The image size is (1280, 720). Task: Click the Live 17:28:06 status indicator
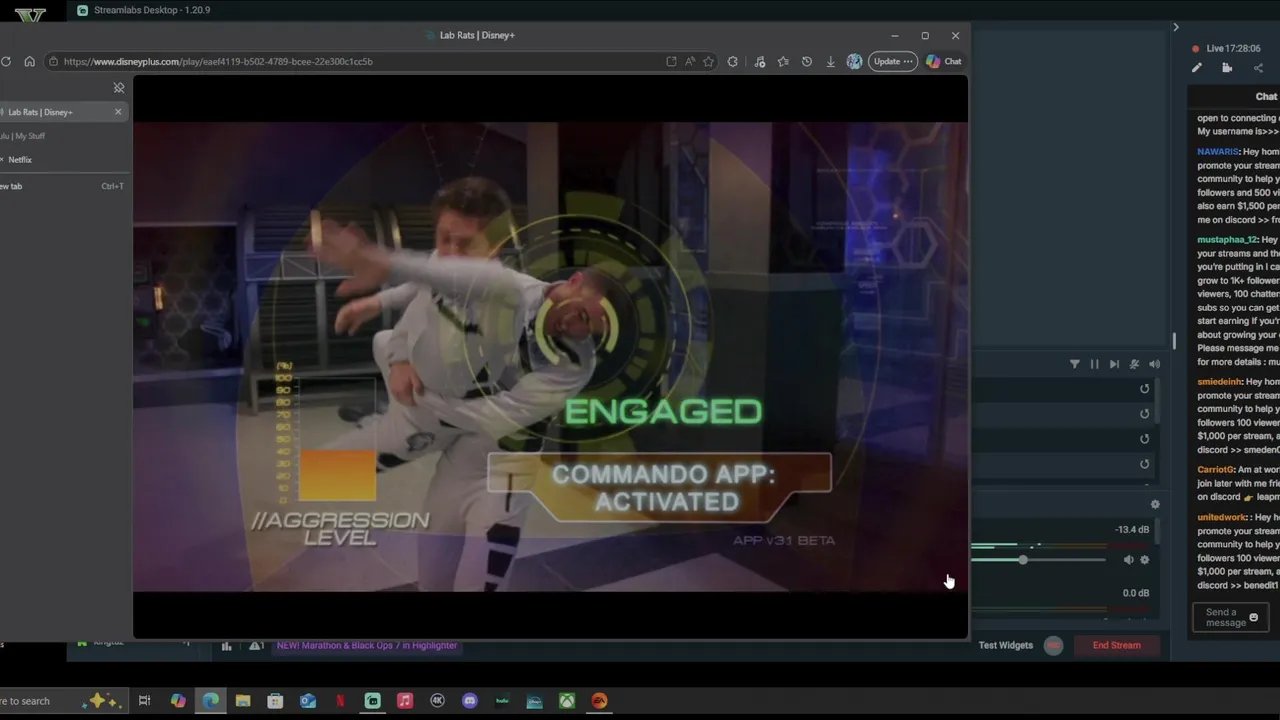coord(1227,48)
